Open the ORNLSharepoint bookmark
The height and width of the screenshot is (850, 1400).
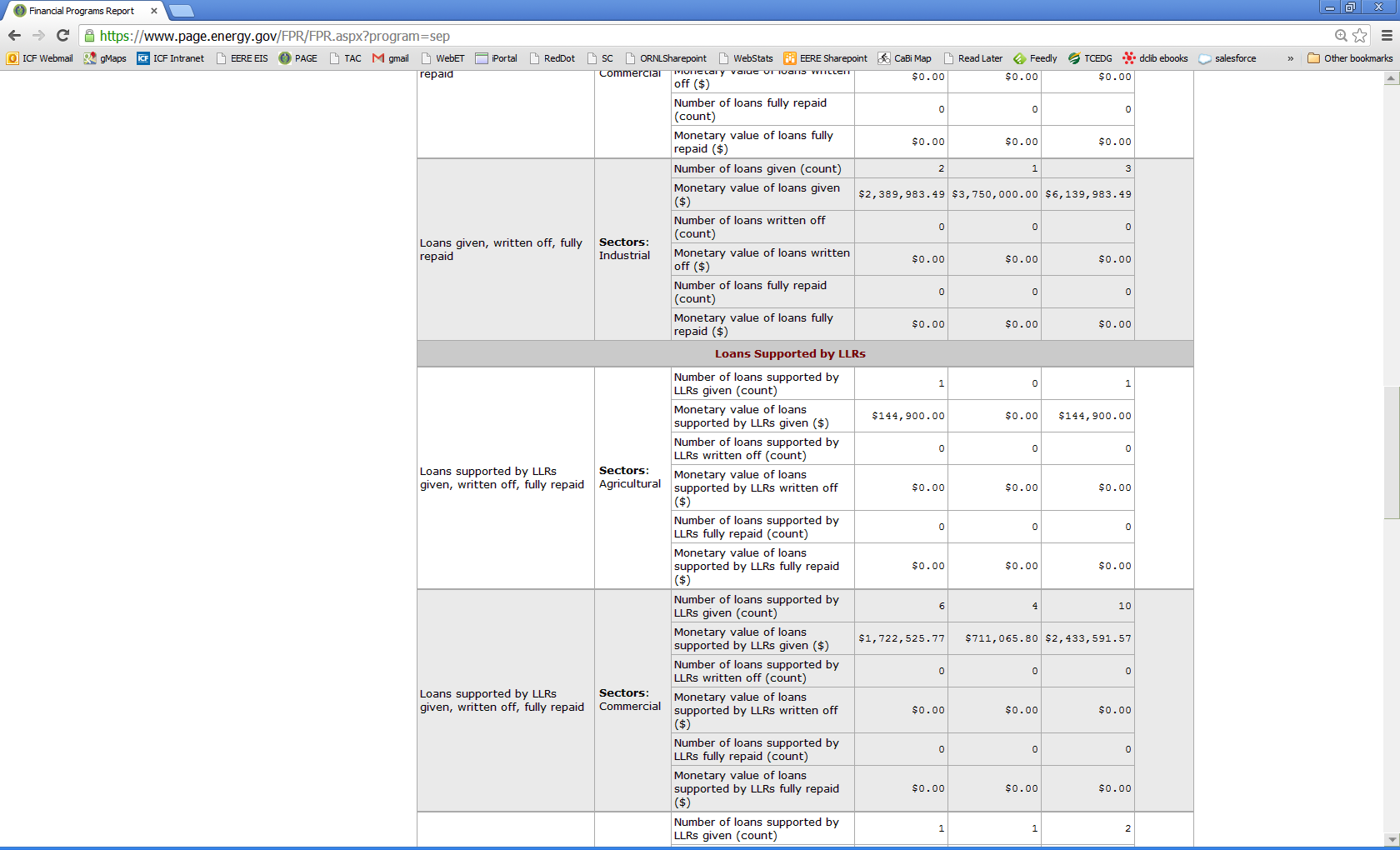pyautogui.click(x=666, y=58)
